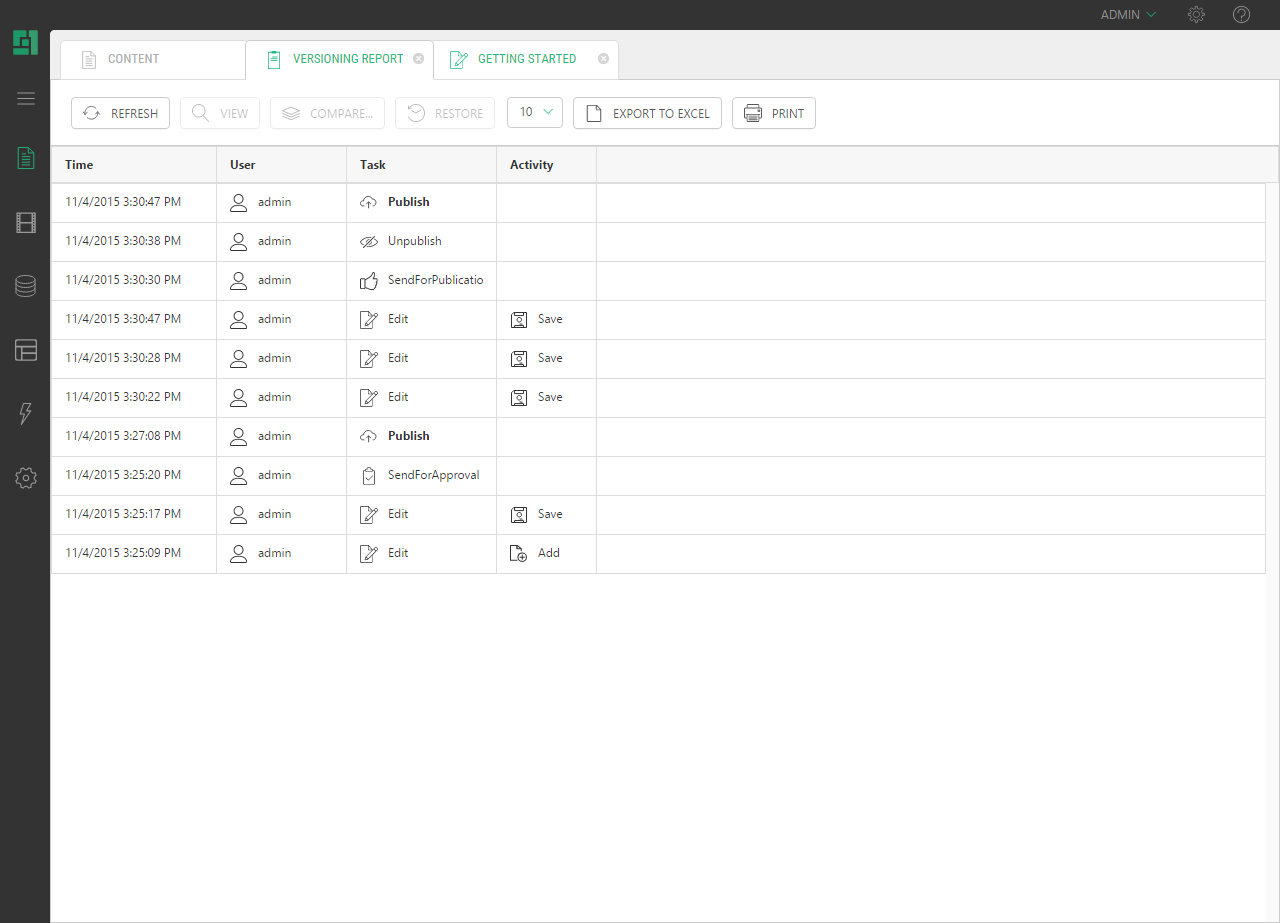Open the Media film strip icon
Screen dimensions: 1280x923
coord(26,223)
